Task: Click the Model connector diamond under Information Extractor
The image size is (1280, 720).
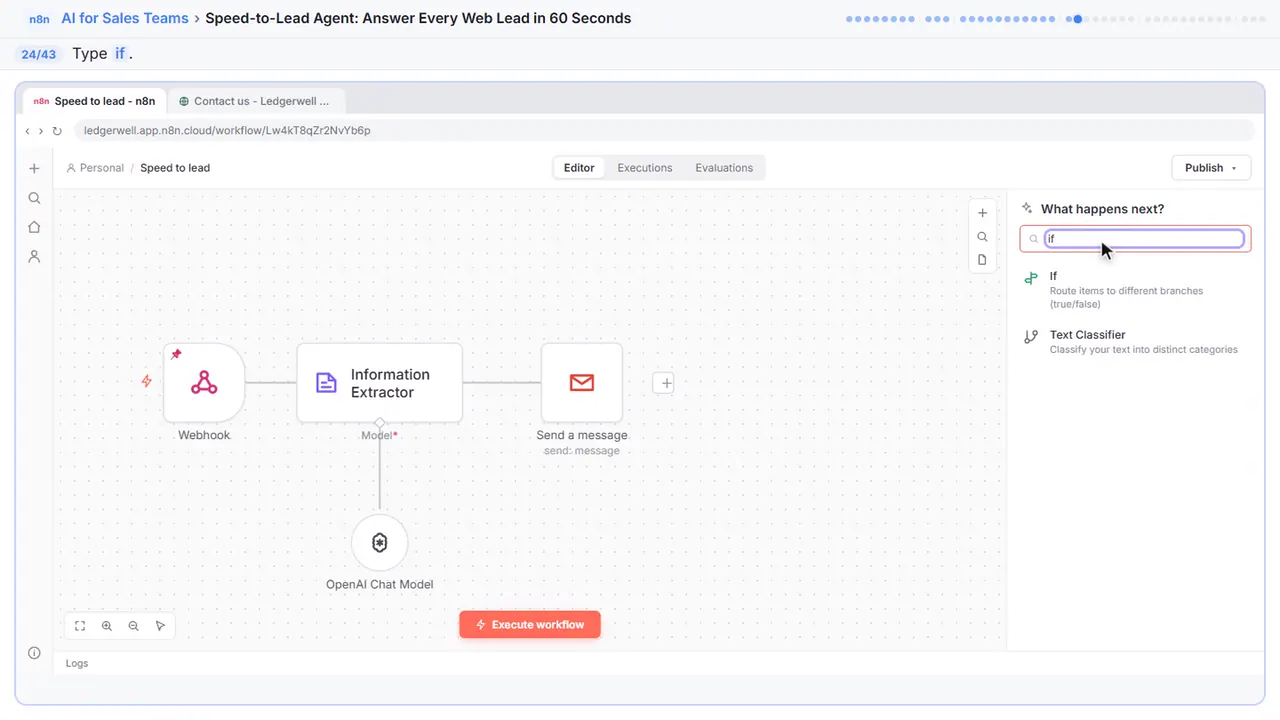Action: coord(380,422)
